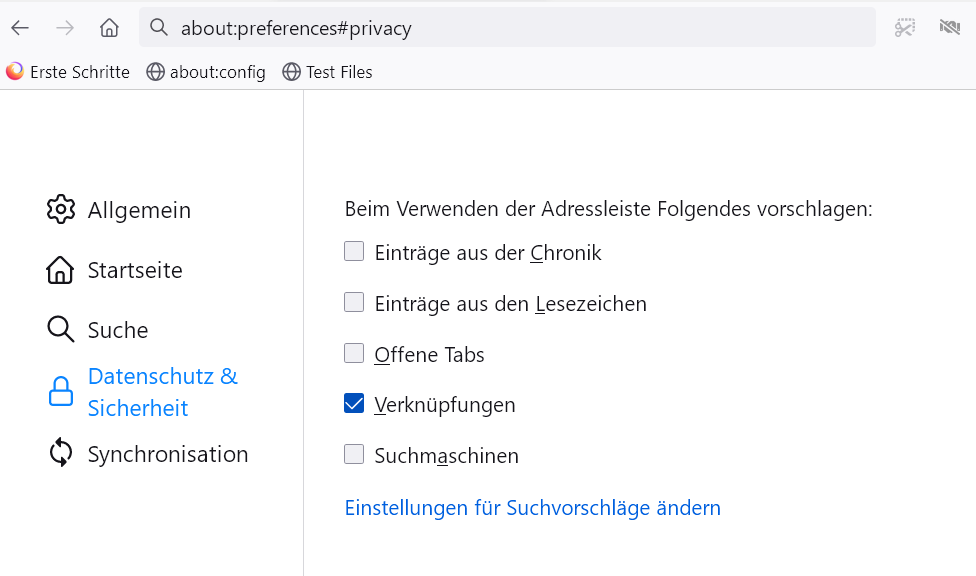Click the address bar showing about:preferences#privacy
The image size is (976, 576).
click(500, 28)
